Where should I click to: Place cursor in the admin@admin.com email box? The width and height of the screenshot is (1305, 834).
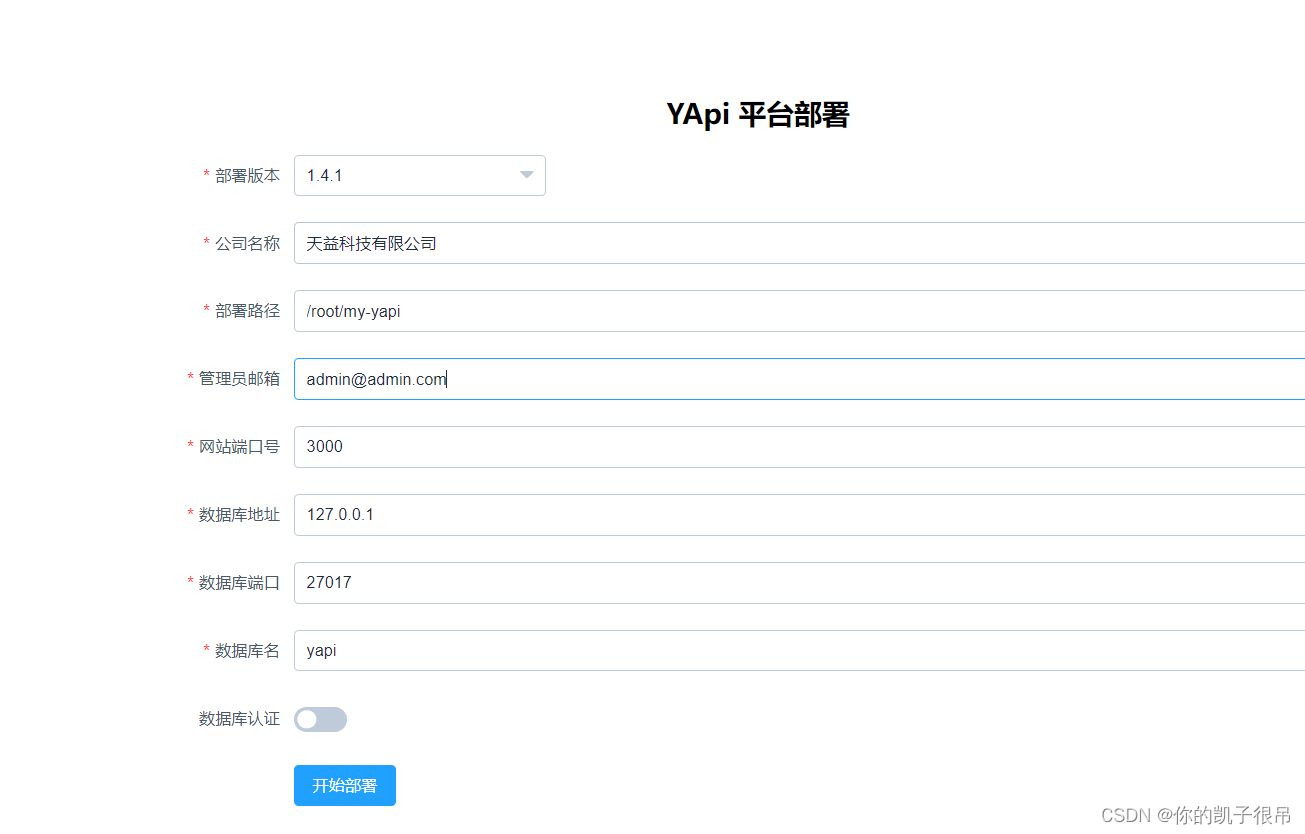tap(600, 378)
